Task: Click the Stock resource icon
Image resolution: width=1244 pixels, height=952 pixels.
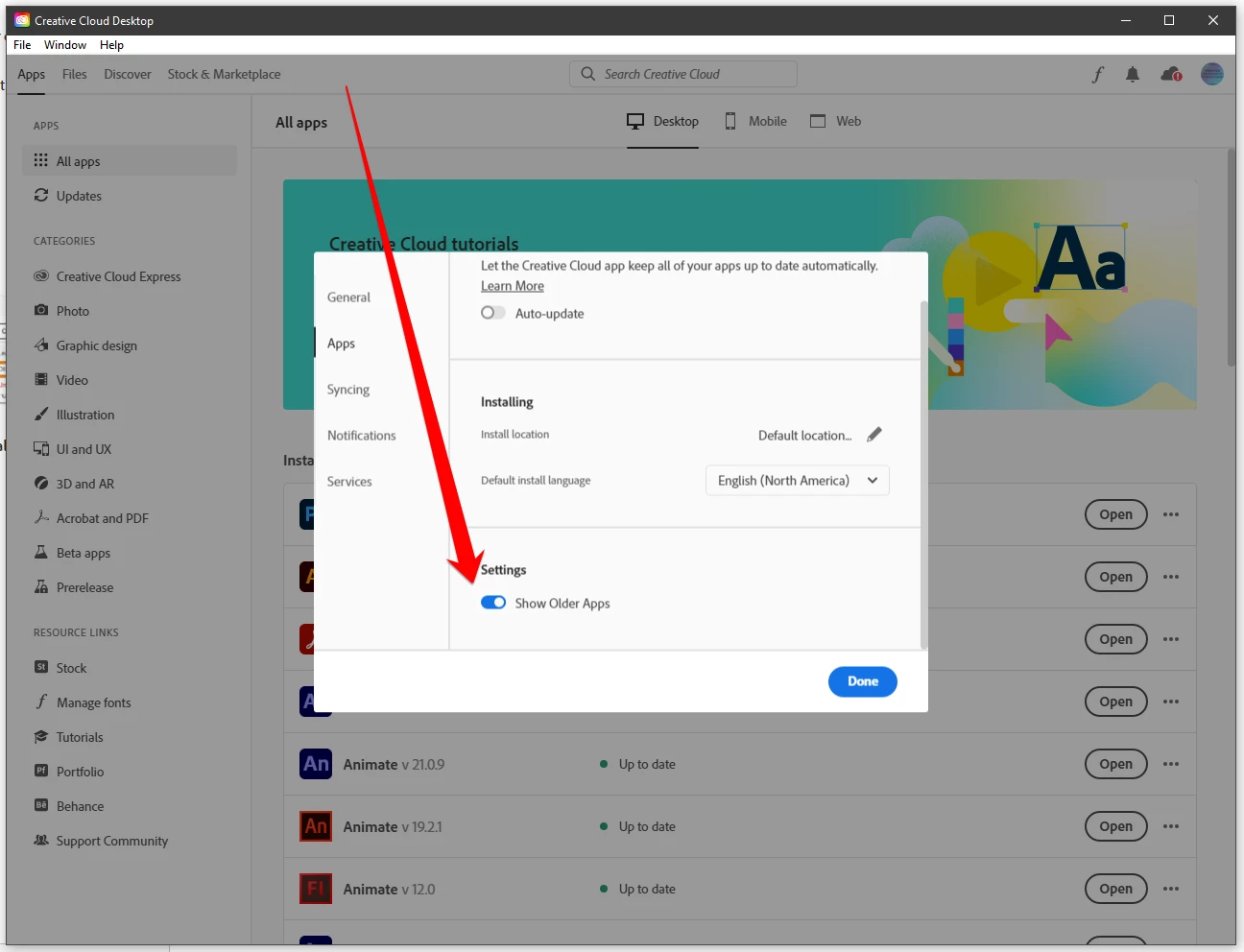Action: [41, 667]
